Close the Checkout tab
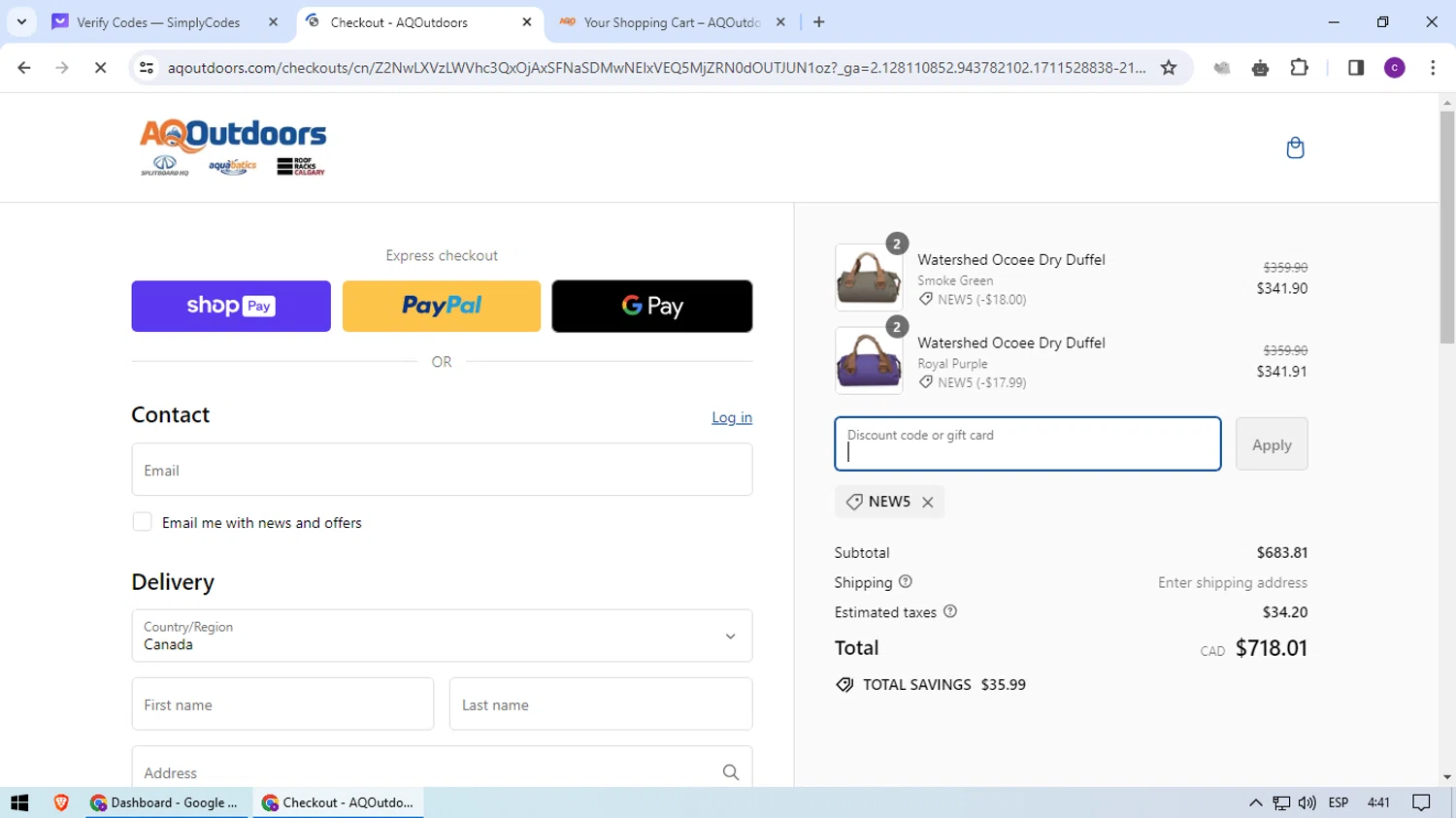Image resolution: width=1456 pixels, height=818 pixels. 527,22
